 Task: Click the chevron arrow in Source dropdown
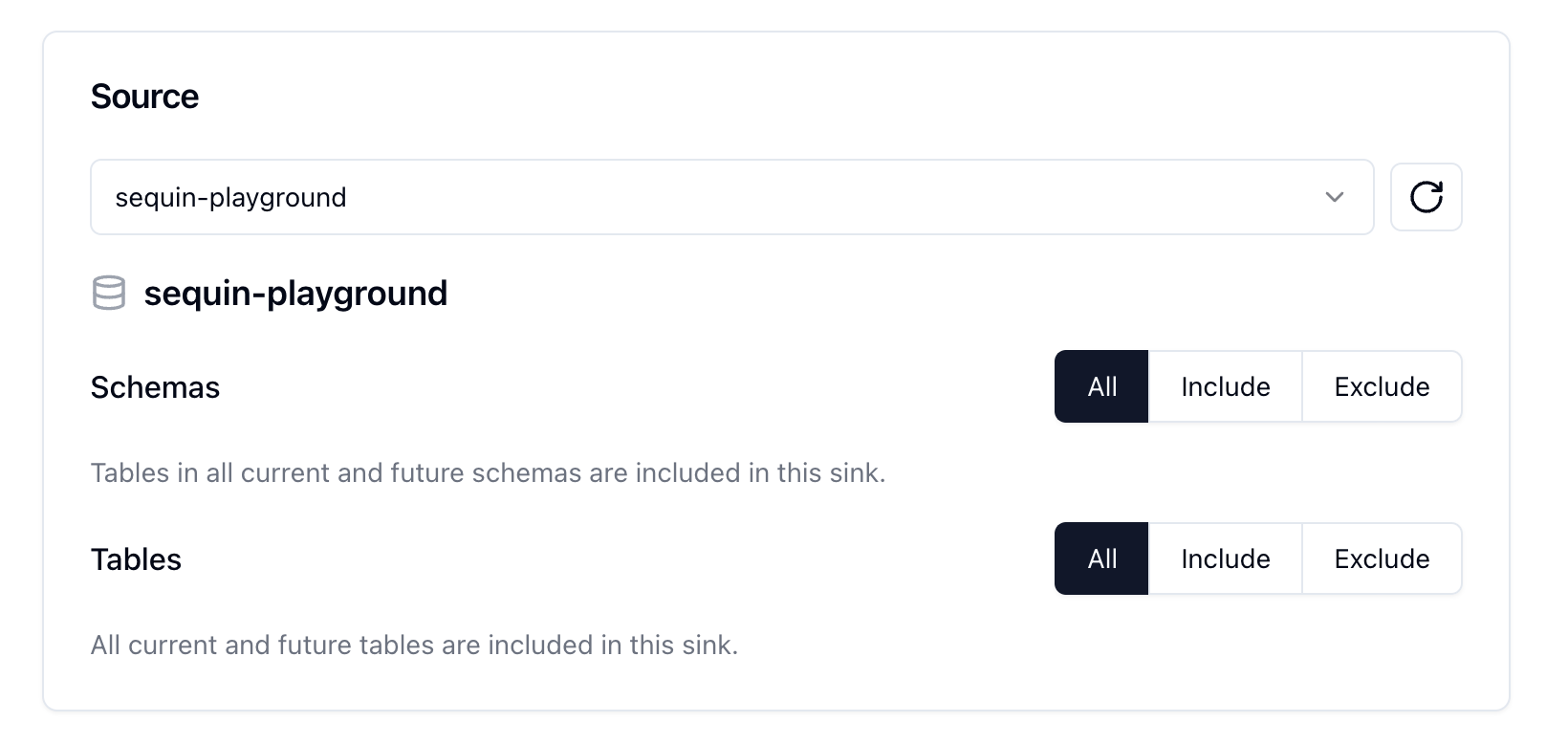tap(1335, 197)
